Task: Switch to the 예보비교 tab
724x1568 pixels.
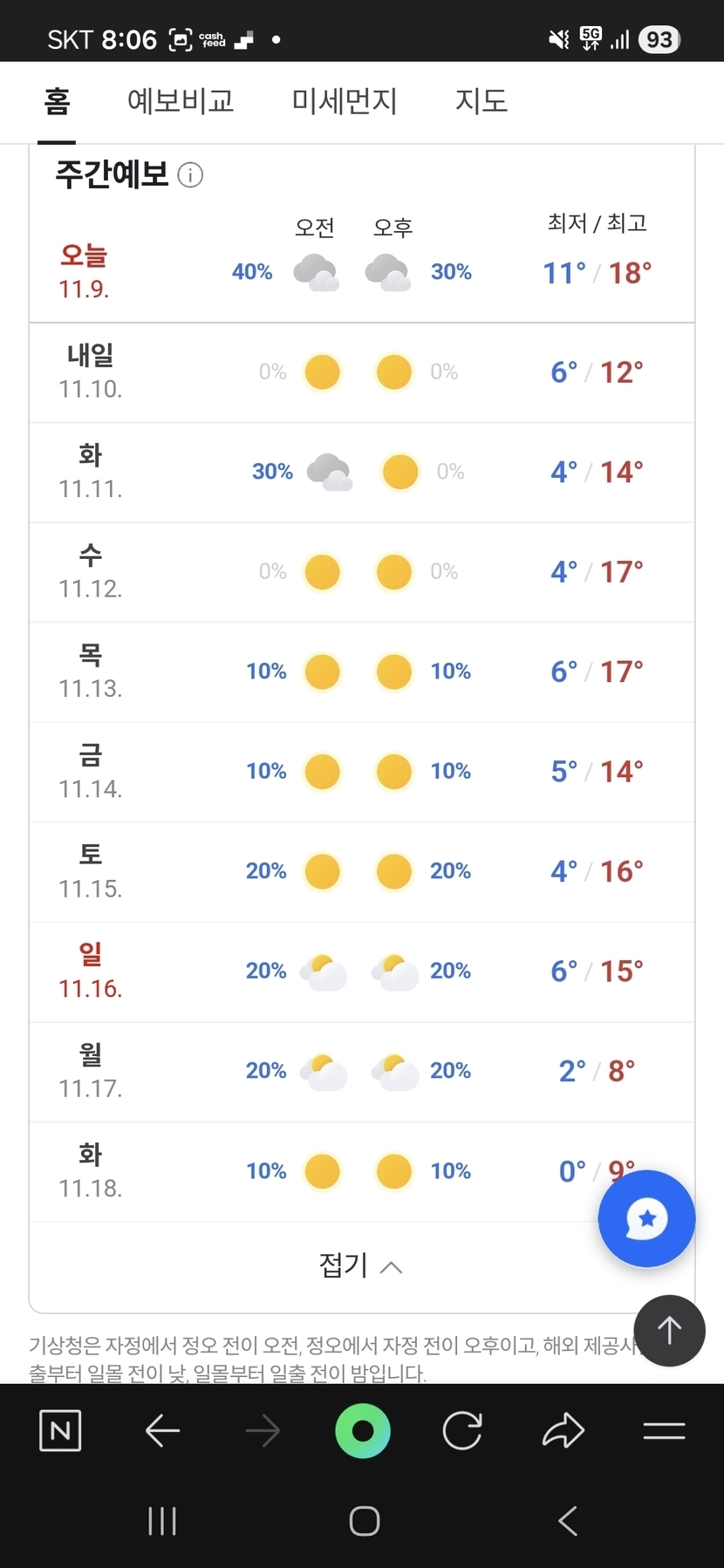Action: tap(181, 101)
